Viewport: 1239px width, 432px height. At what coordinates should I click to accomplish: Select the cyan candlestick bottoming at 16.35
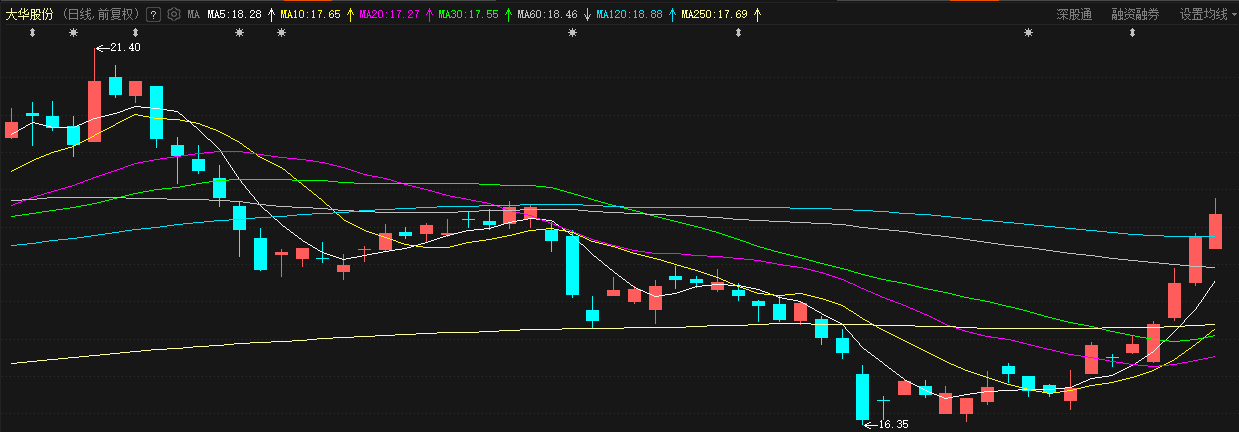point(863,396)
